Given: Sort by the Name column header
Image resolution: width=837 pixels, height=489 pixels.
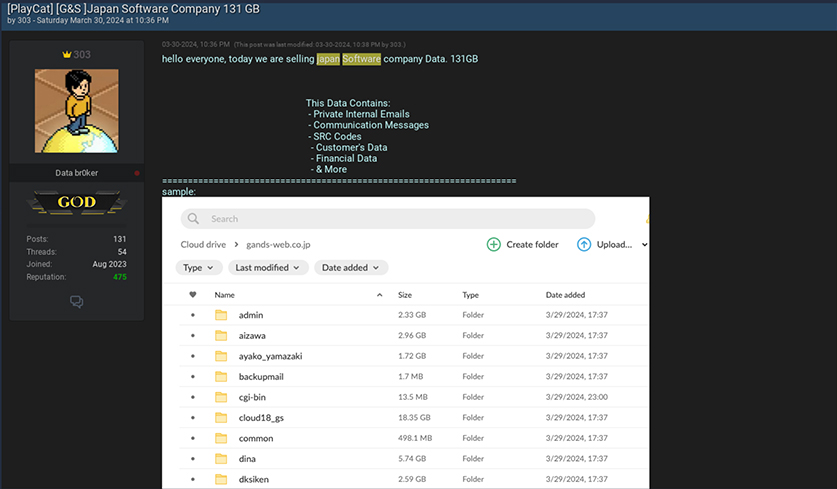Looking at the screenshot, I should tap(224, 295).
